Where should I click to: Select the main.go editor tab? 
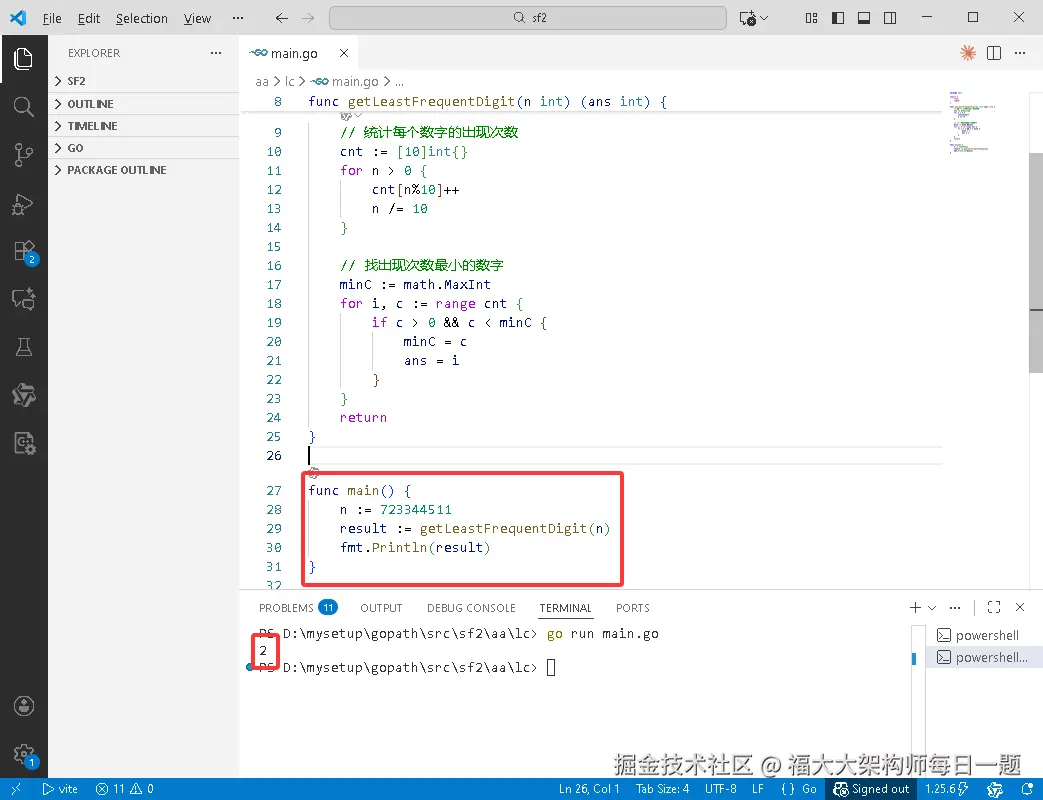click(x=293, y=53)
